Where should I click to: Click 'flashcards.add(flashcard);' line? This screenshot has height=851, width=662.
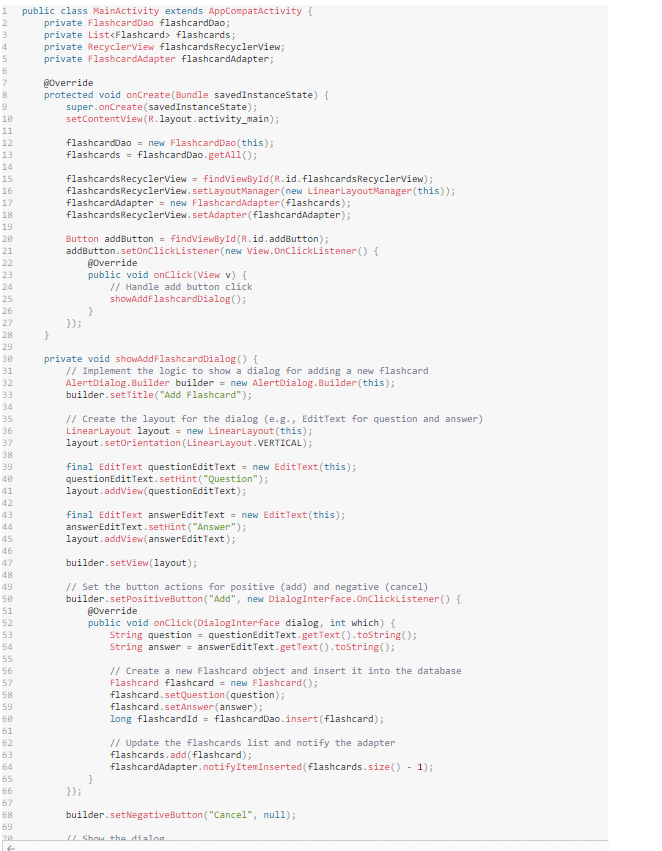point(181,755)
